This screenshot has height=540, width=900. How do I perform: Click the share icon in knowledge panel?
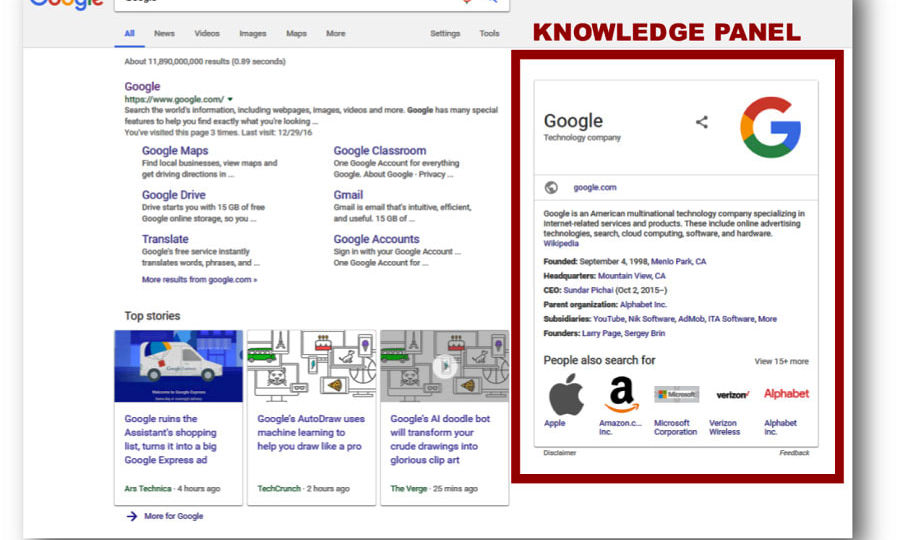tap(702, 122)
